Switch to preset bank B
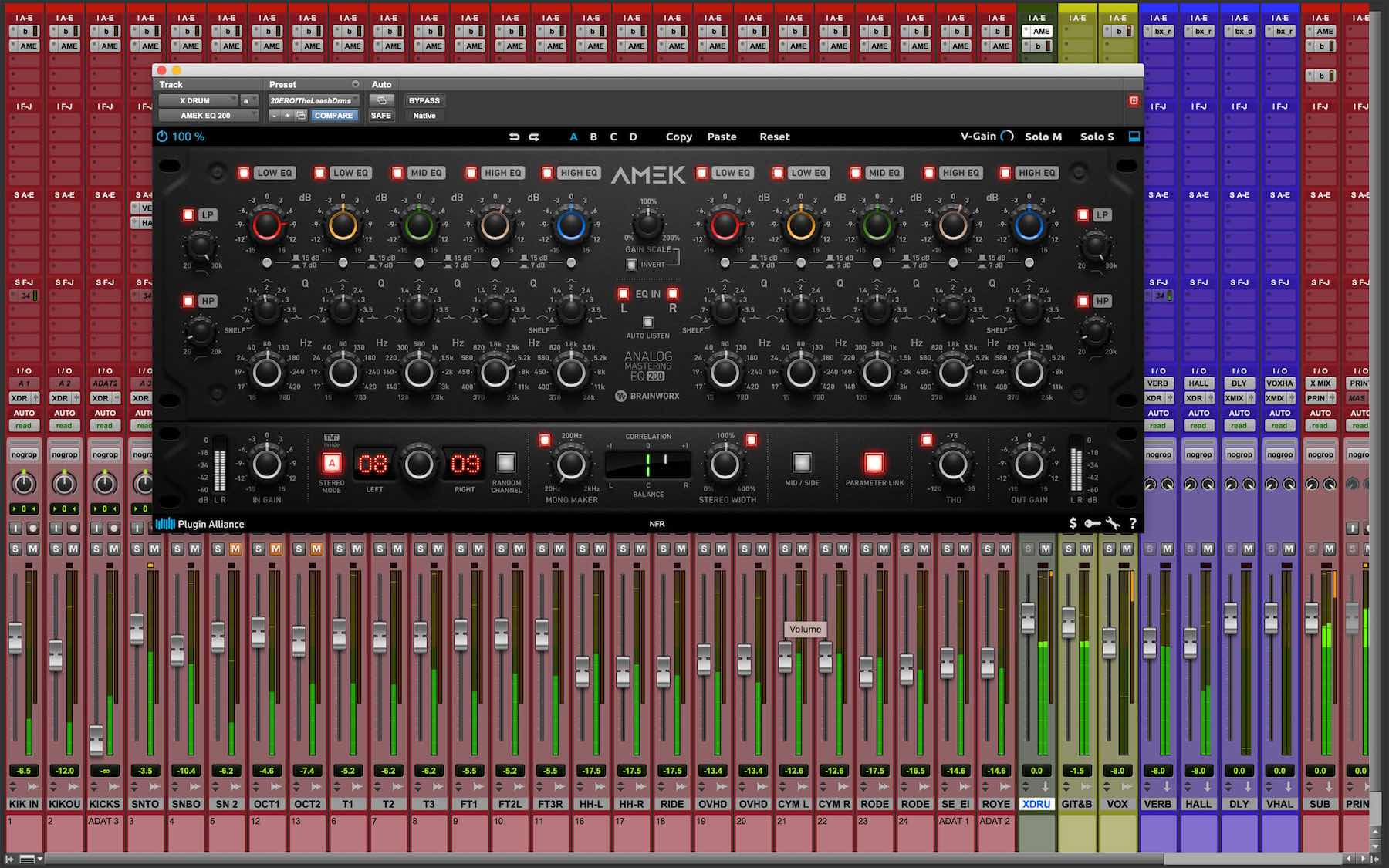1389x868 pixels. pyautogui.click(x=593, y=137)
